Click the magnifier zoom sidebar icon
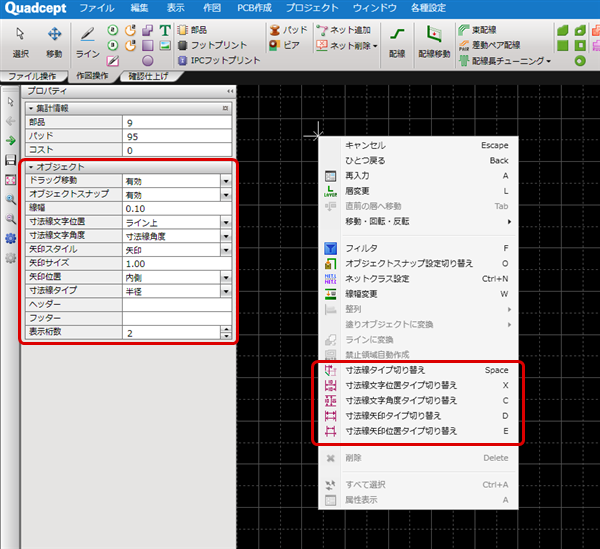The image size is (600, 549). coord(11,199)
